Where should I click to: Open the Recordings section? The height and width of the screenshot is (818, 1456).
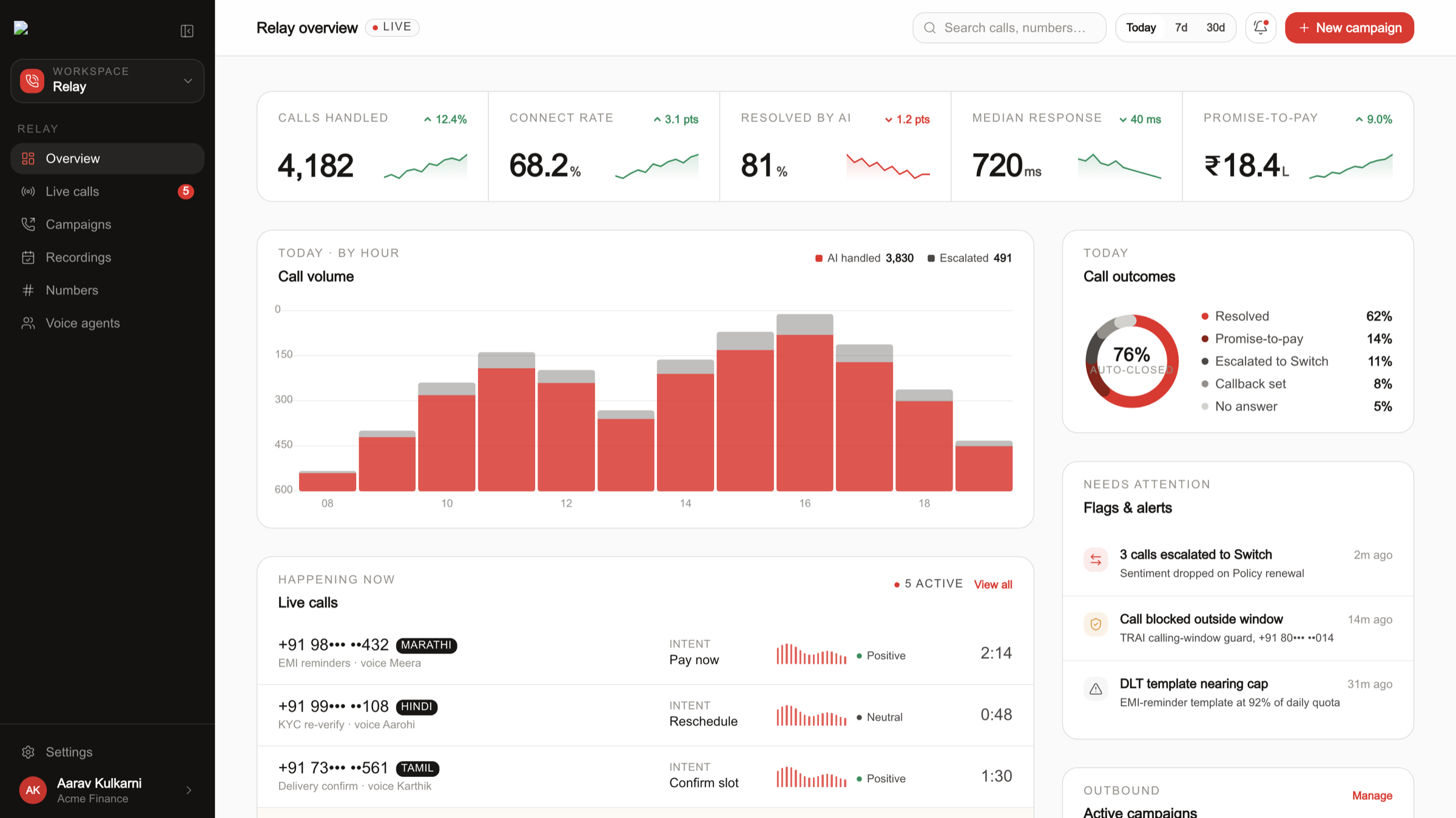point(107,257)
